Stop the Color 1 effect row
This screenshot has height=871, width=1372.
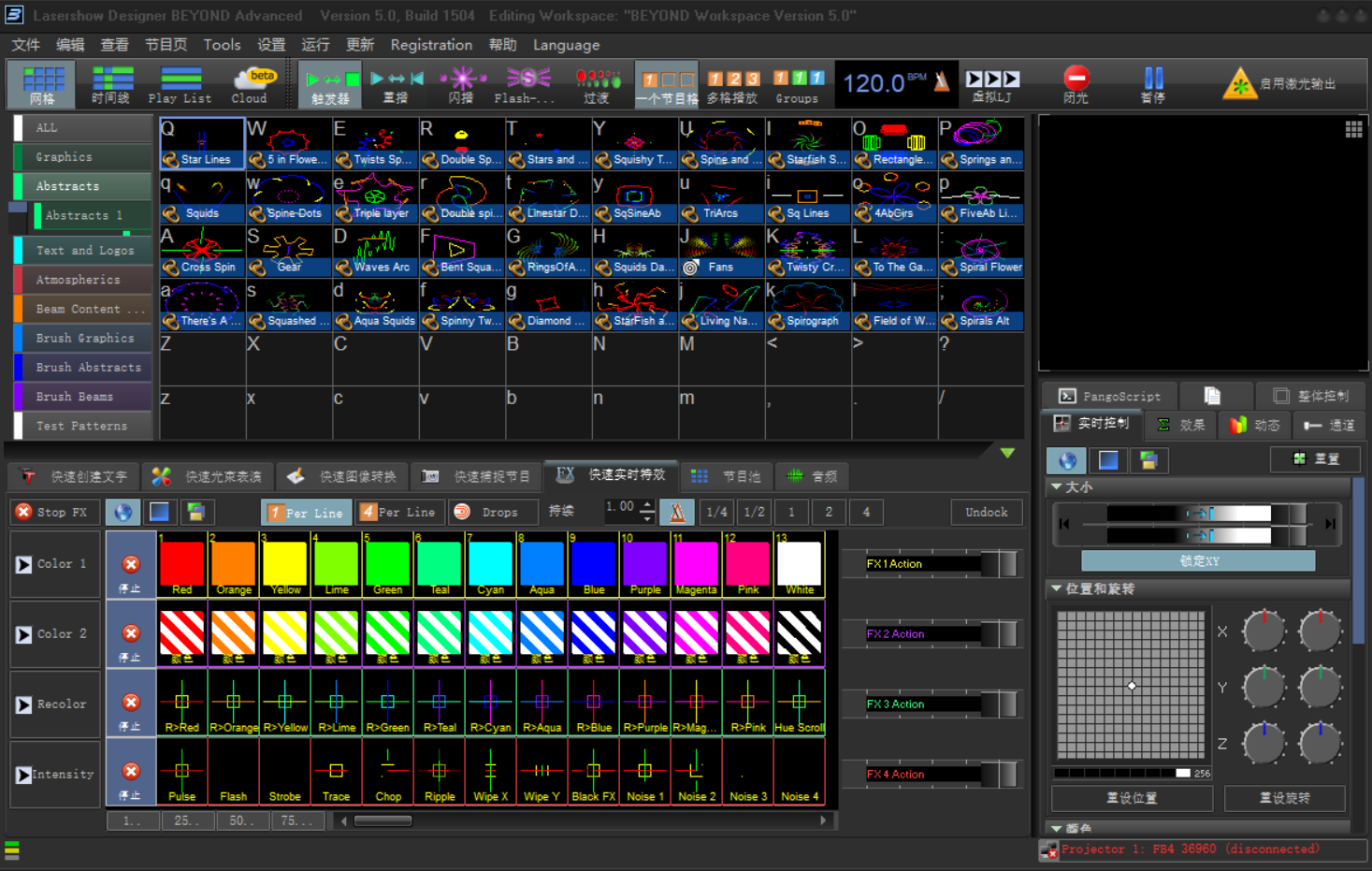coord(131,565)
